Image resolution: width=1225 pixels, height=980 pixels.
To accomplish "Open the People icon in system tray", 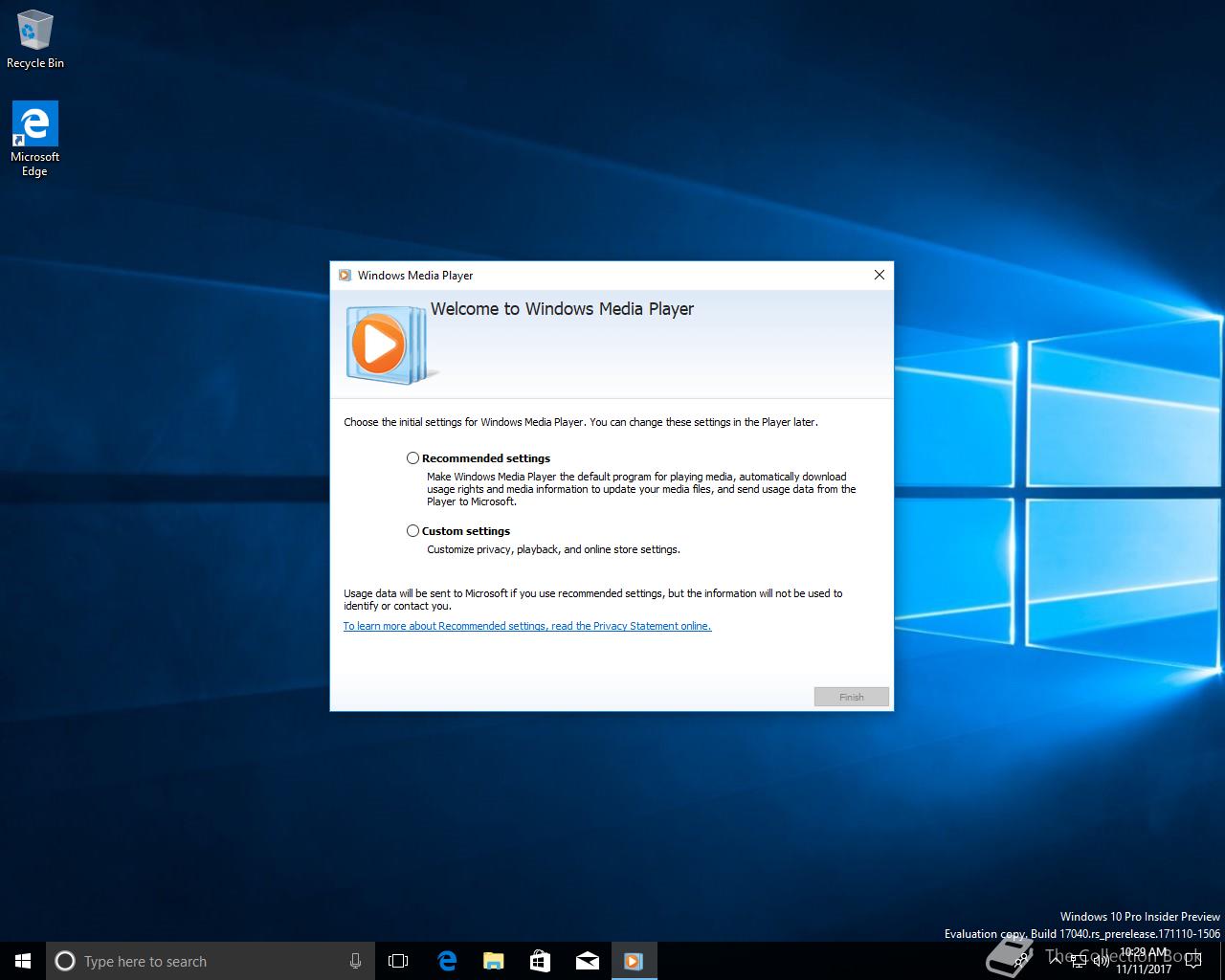I will 1021,961.
